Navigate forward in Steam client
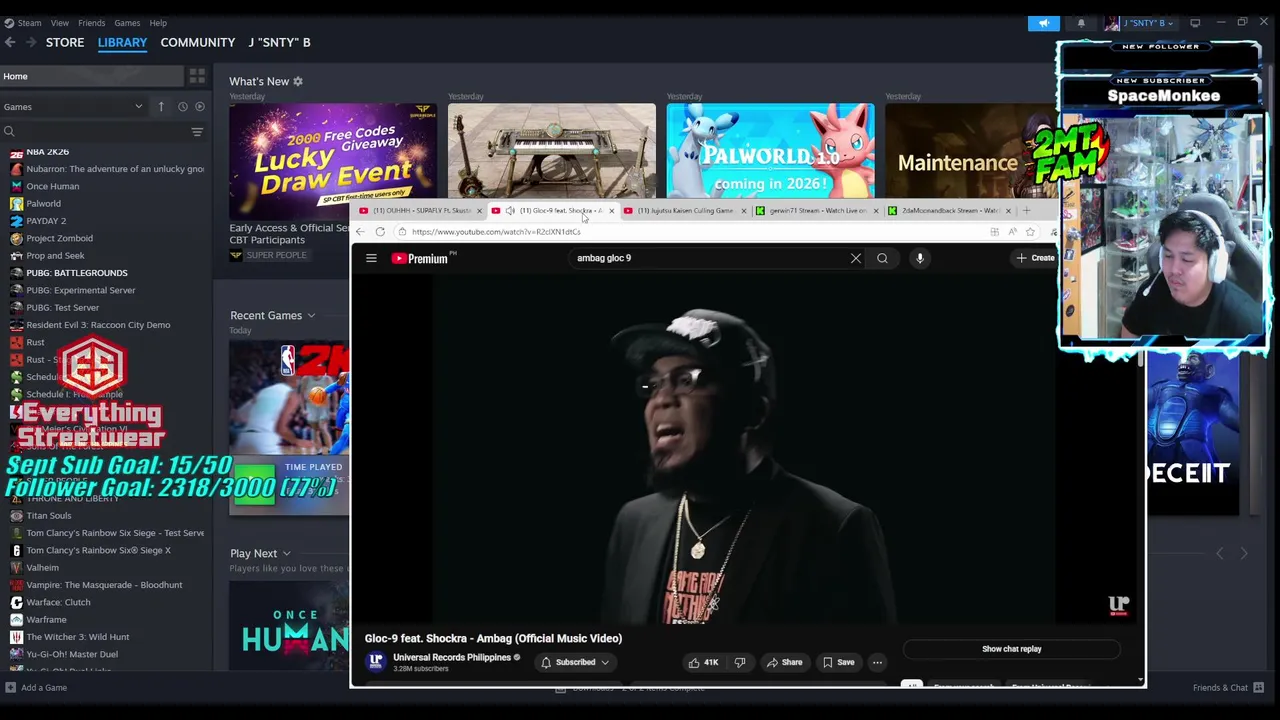 31,42
